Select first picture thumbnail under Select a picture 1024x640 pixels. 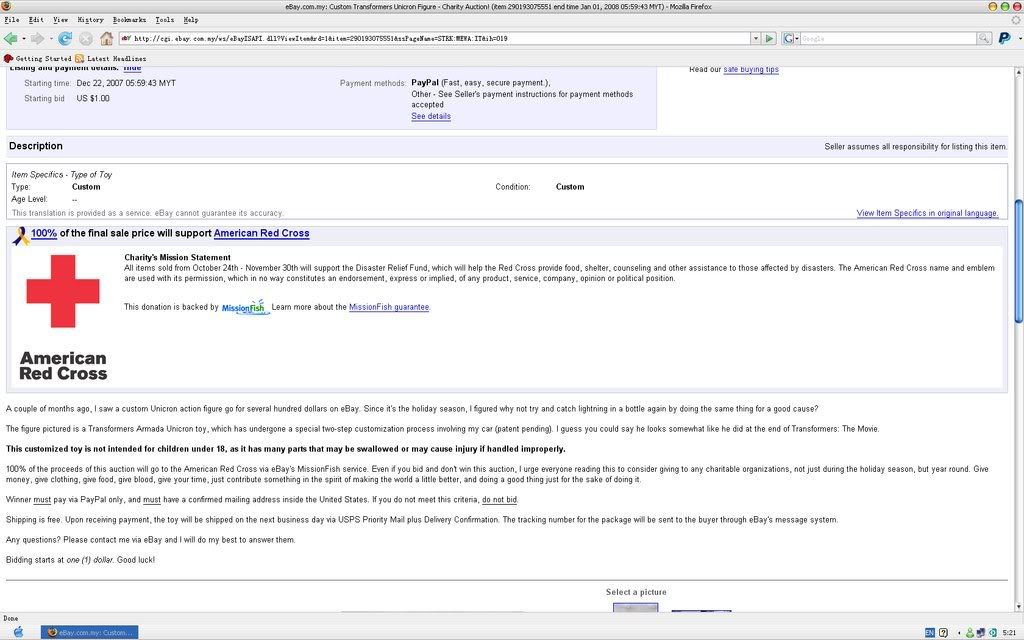click(x=635, y=607)
